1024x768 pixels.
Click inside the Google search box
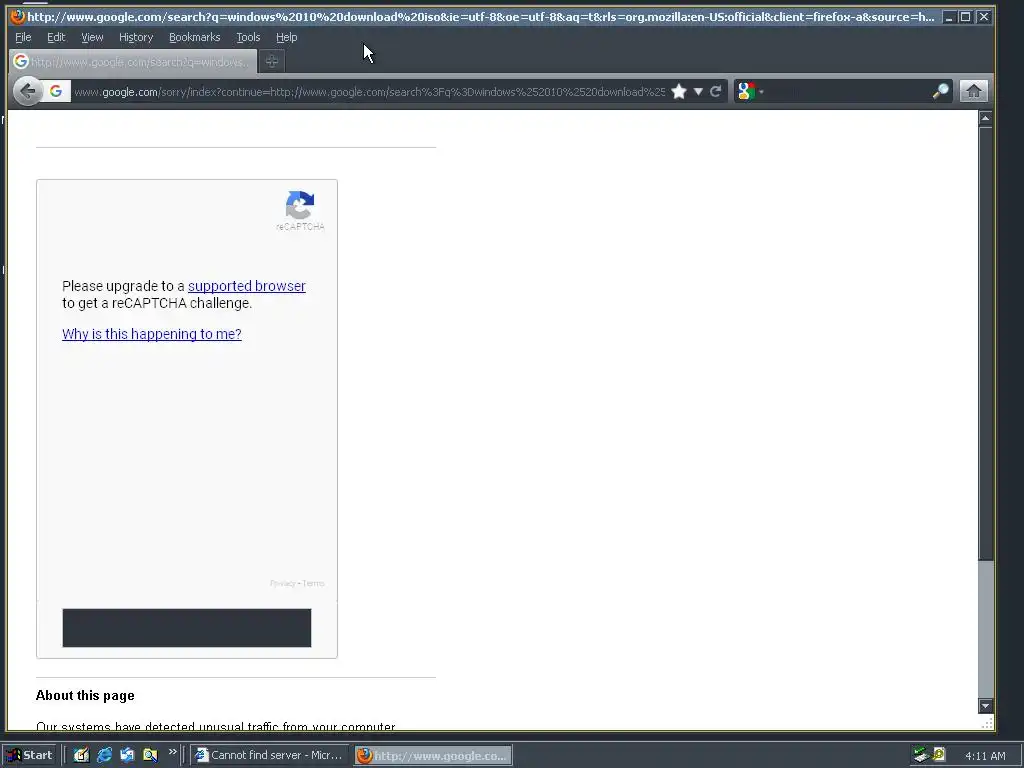(x=848, y=91)
